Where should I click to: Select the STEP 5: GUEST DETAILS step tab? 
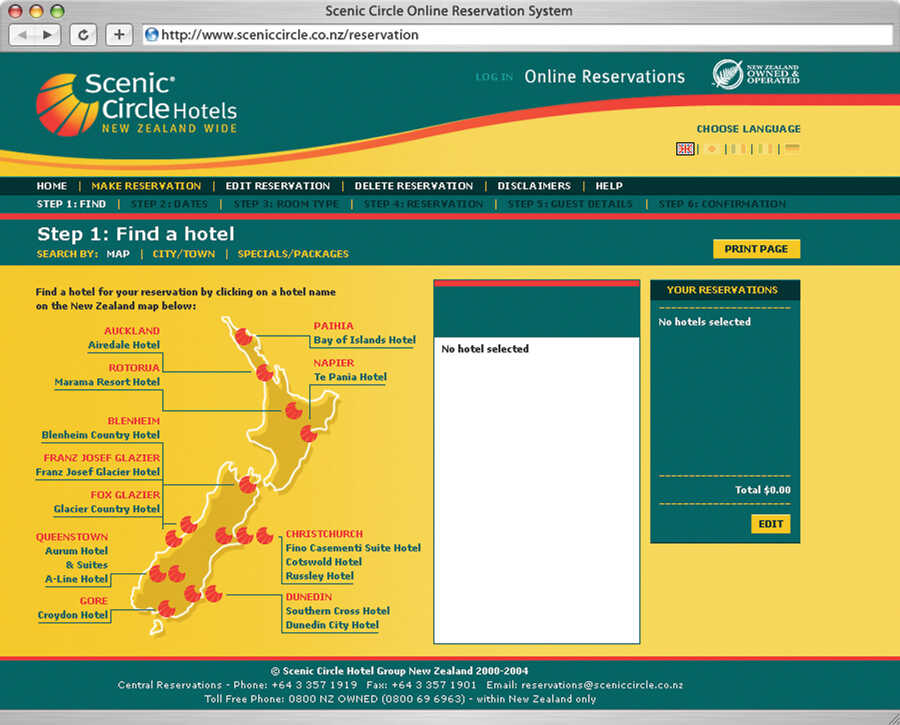(x=570, y=204)
